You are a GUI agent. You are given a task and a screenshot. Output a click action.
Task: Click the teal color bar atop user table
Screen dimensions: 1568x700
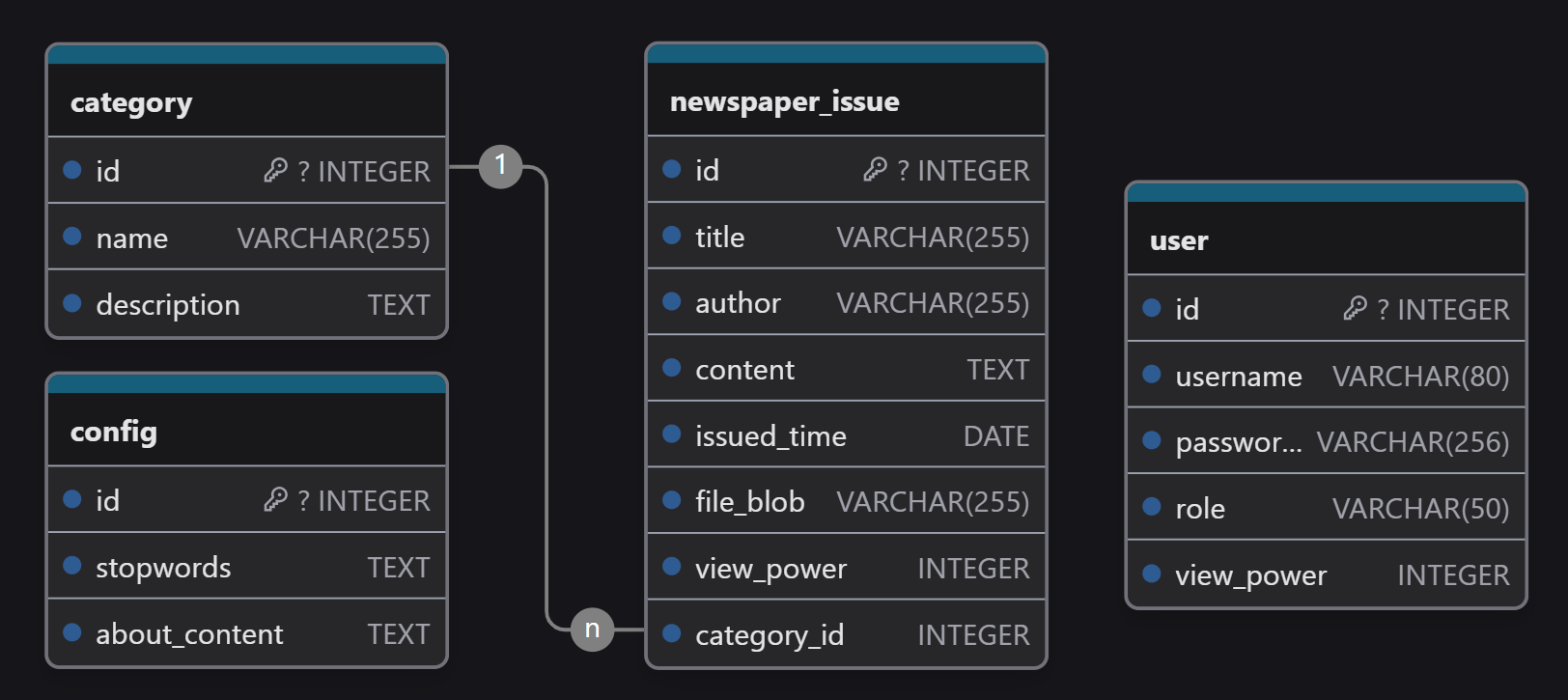1326,192
